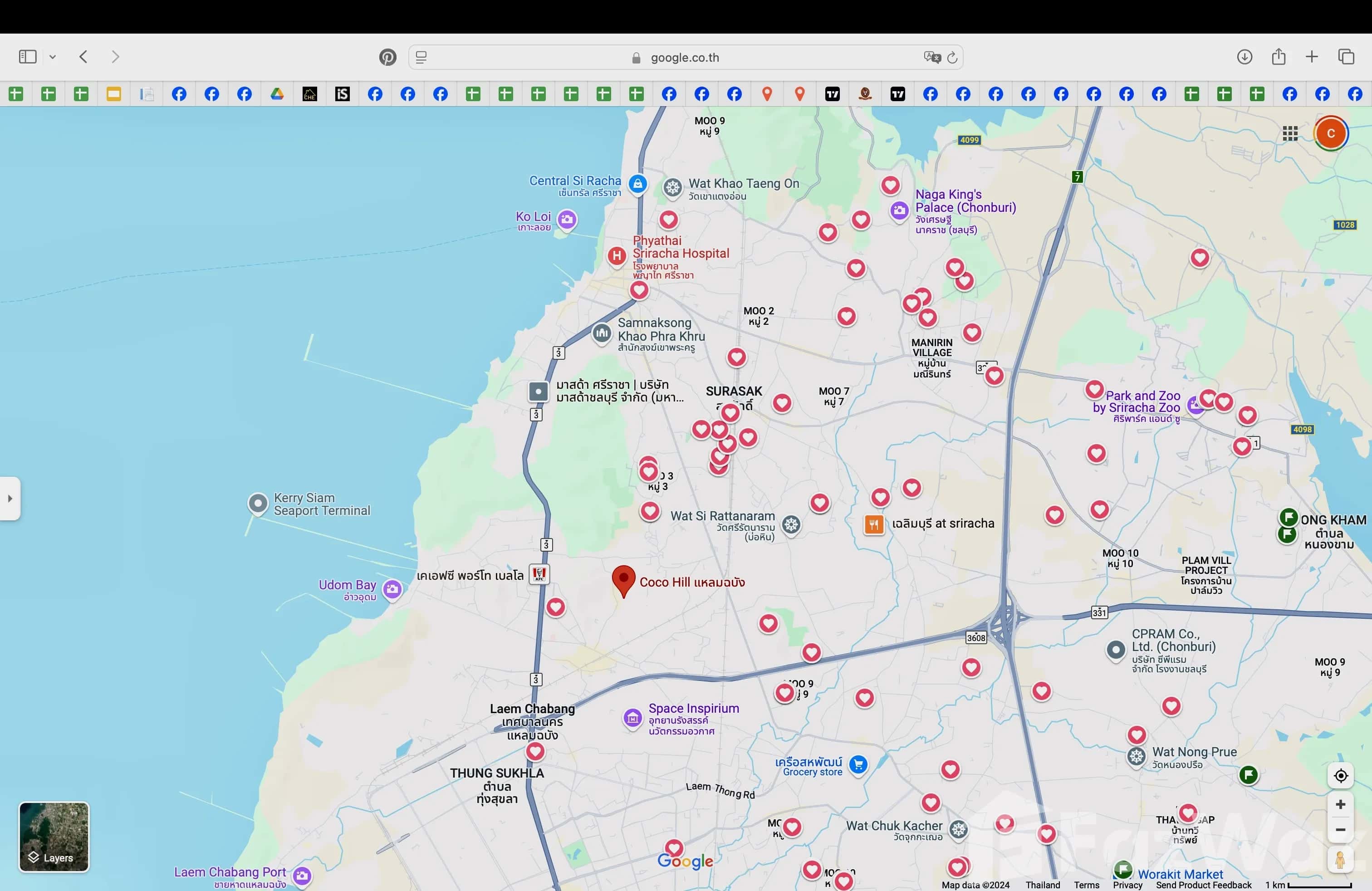Open the Terms link at bottom
Viewport: 1372px width, 891px height.
[1086, 885]
